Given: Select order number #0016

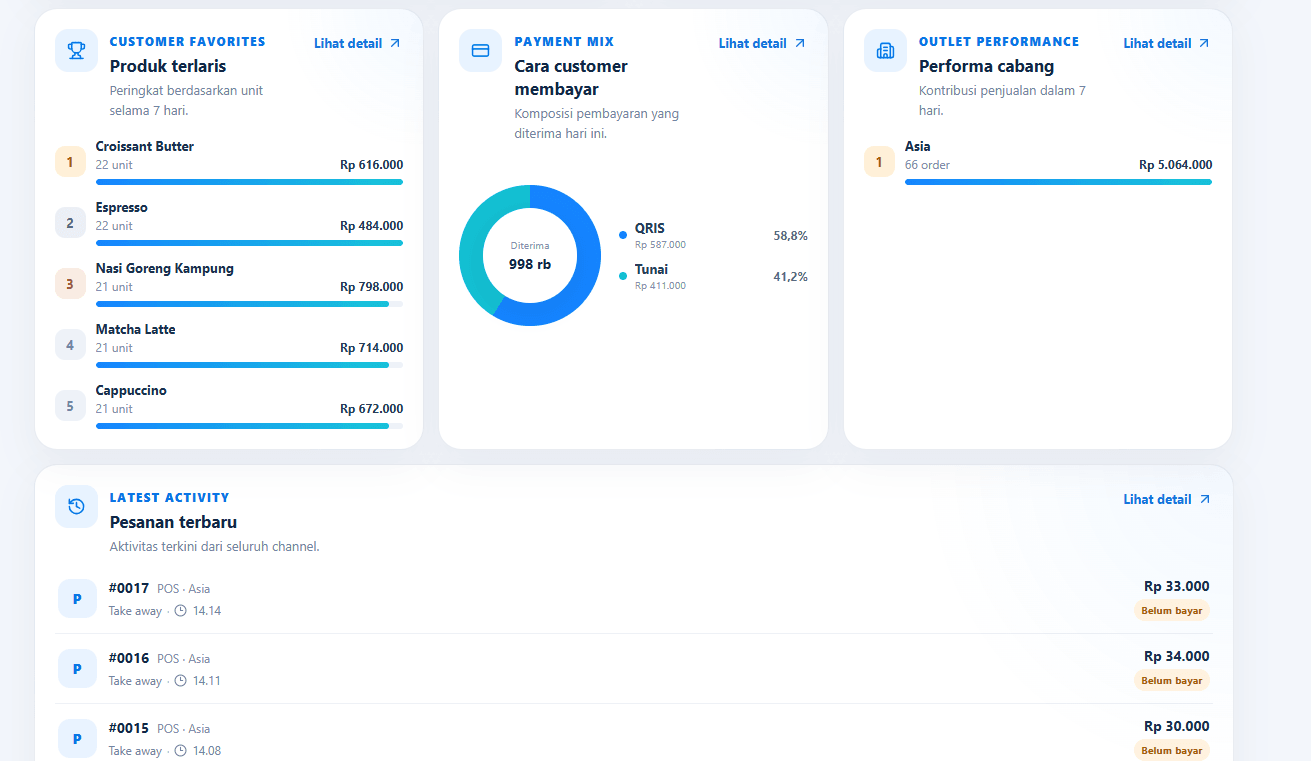Looking at the screenshot, I should coord(129,658).
